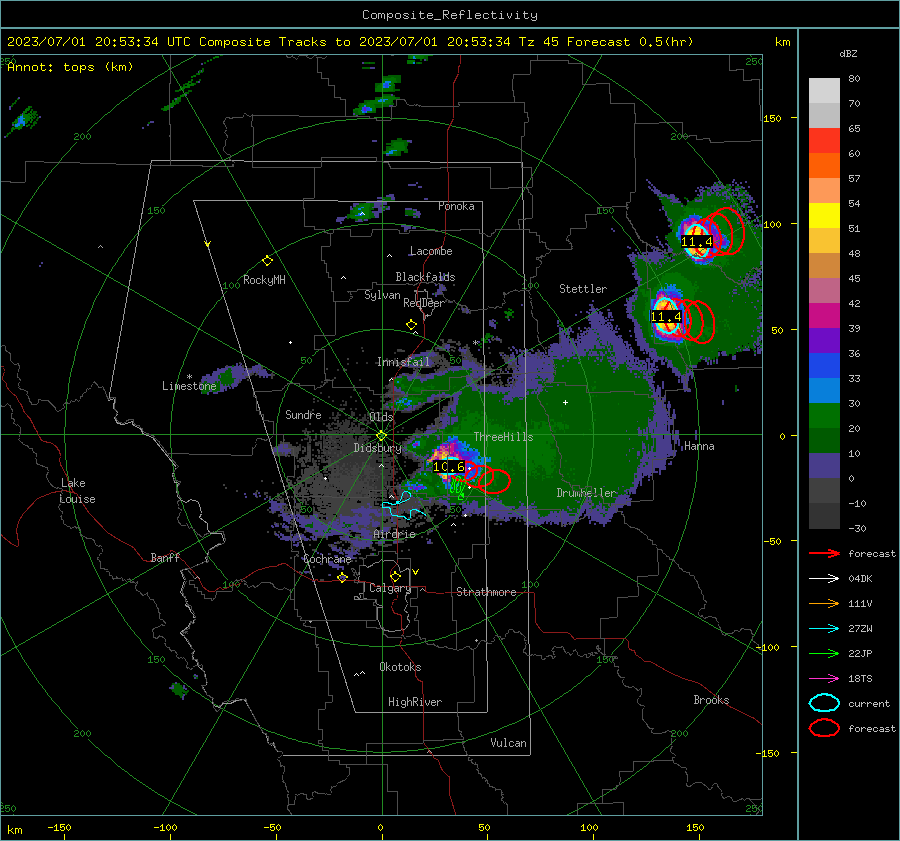Viewport: 900px width, 841px height.
Task: Click the HighRiver town label
Action: [415, 703]
